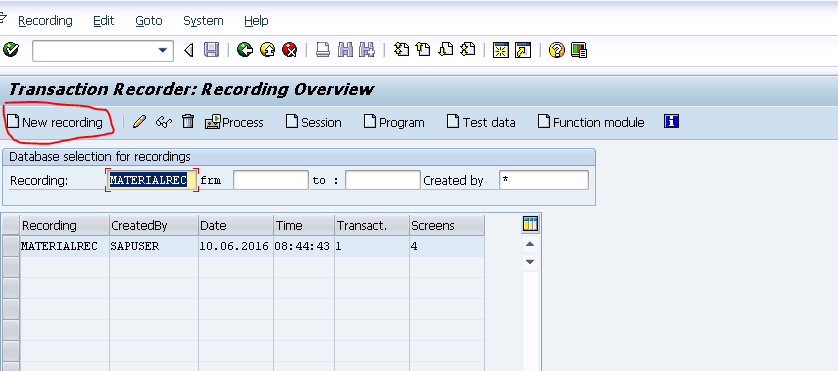Viewport: 838px width, 371px height.
Task: Go to Previous Page icon
Action: point(423,50)
